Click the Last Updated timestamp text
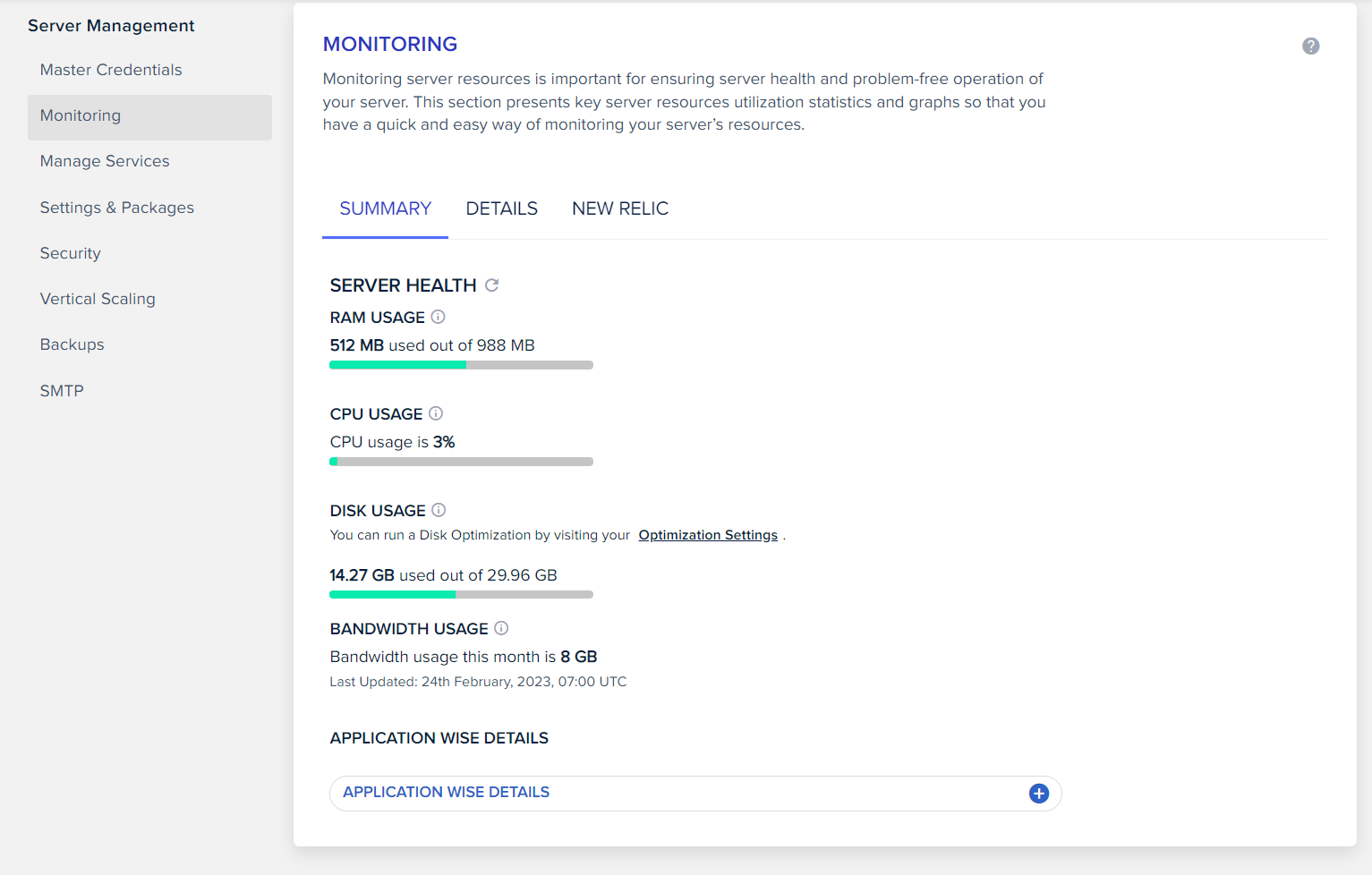 point(478,682)
